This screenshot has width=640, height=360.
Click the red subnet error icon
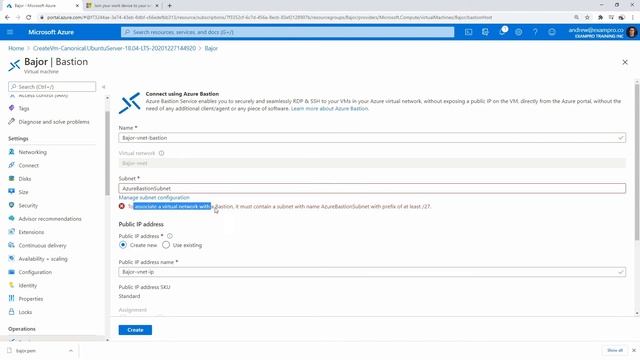[x=122, y=206]
